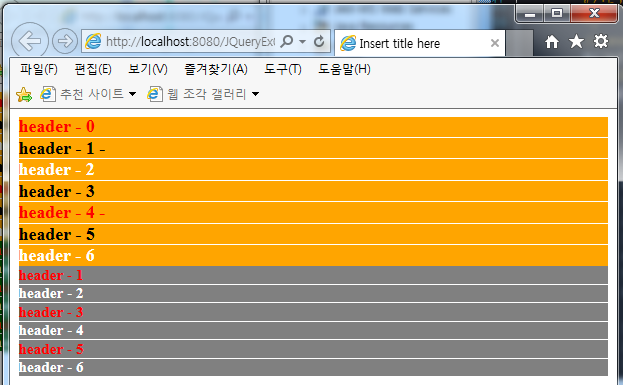Click the red 'header - 5' gray row
The height and width of the screenshot is (385, 623).
point(313,349)
